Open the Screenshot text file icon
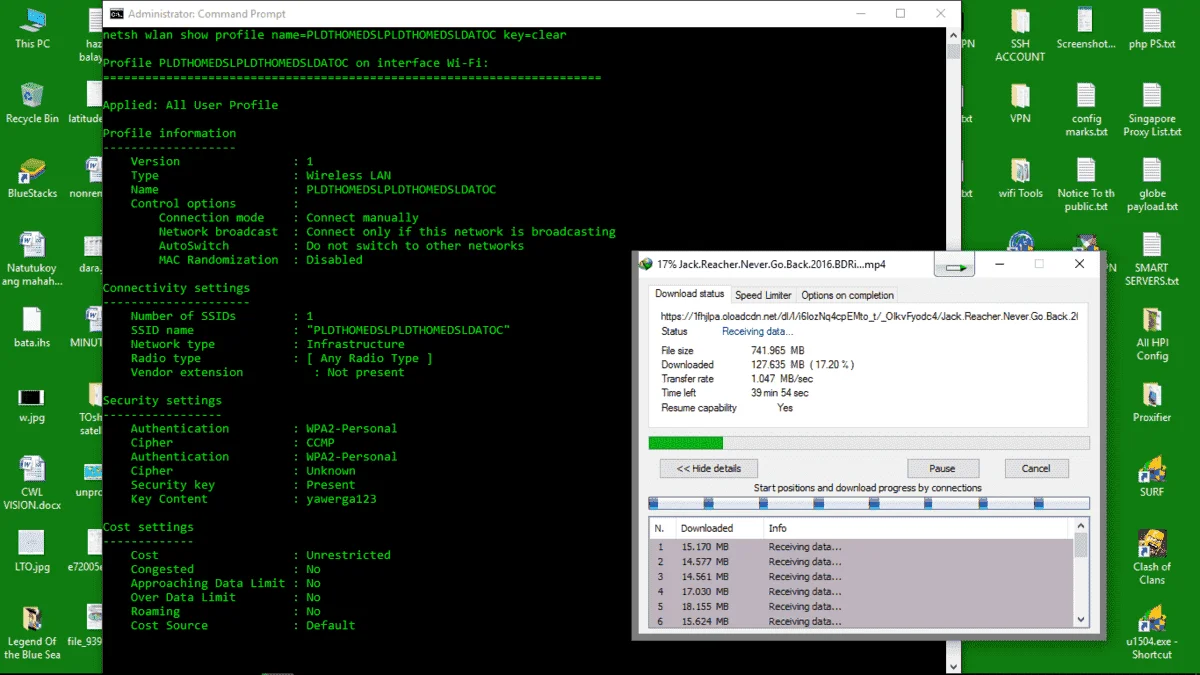Screen dimensions: 1200x675 [x=1086, y=29]
